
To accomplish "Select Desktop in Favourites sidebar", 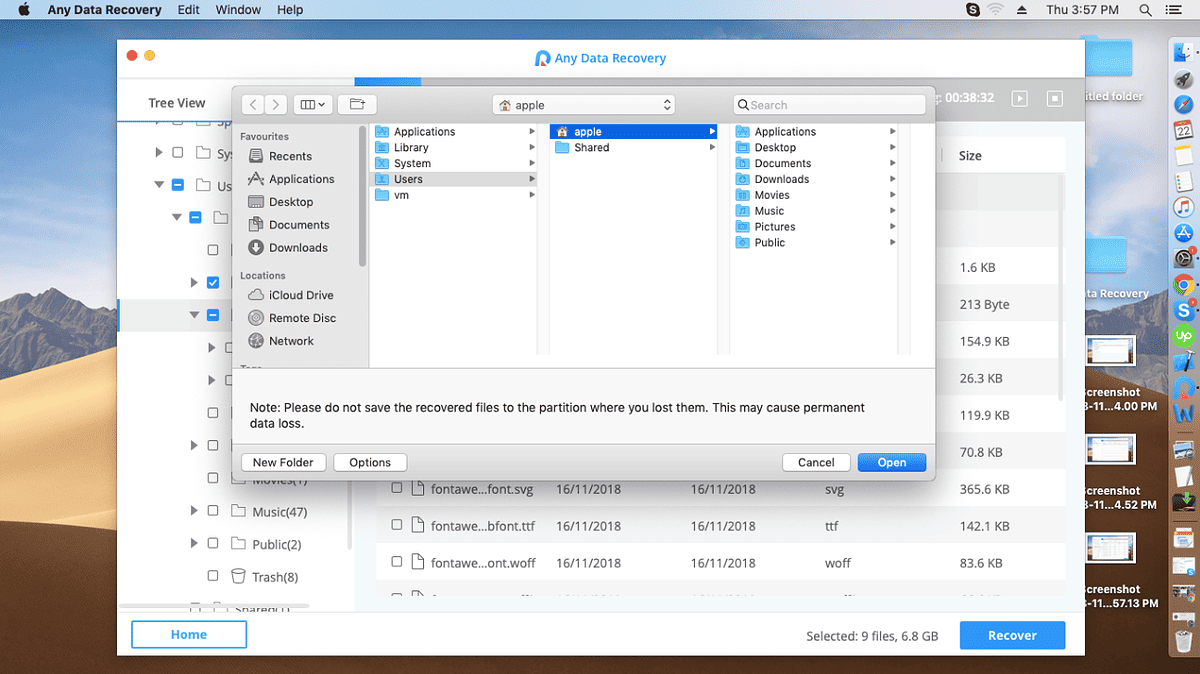I will 291,202.
